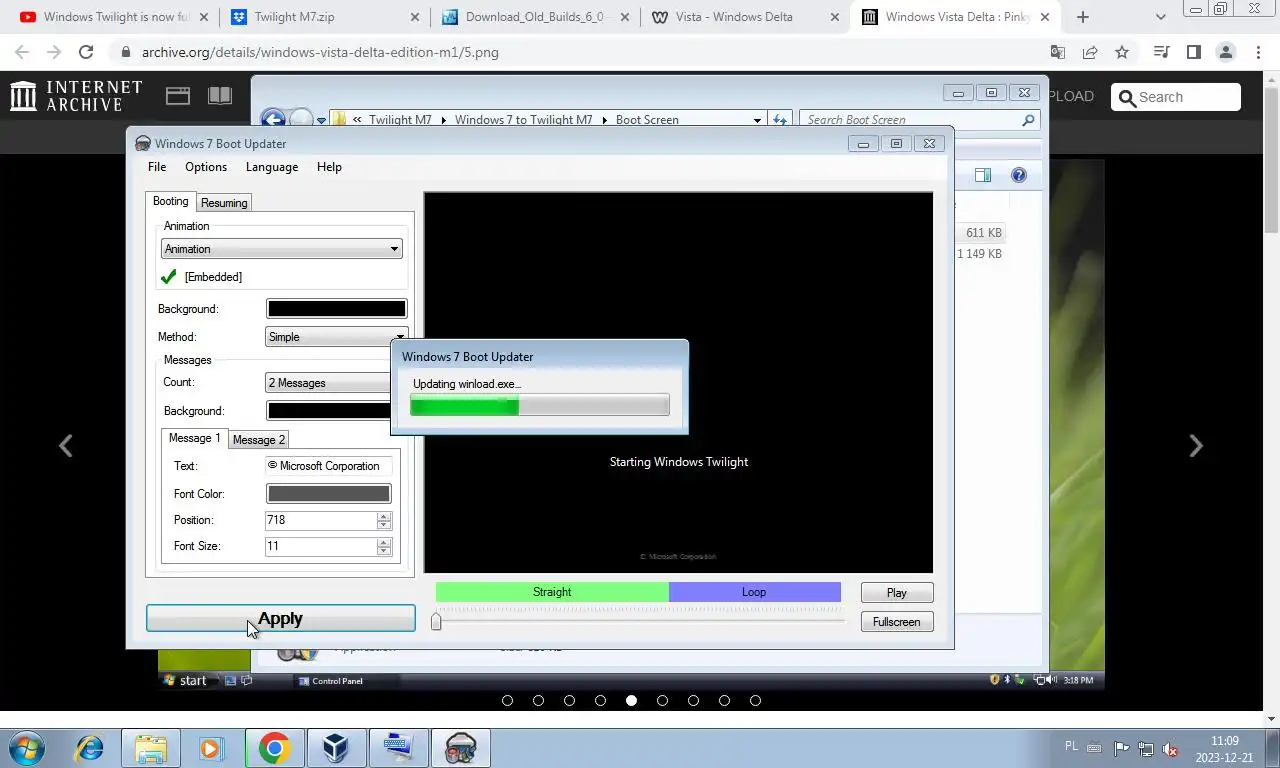Click the Explorer window back button
Screen dimensions: 1280x768
272,120
